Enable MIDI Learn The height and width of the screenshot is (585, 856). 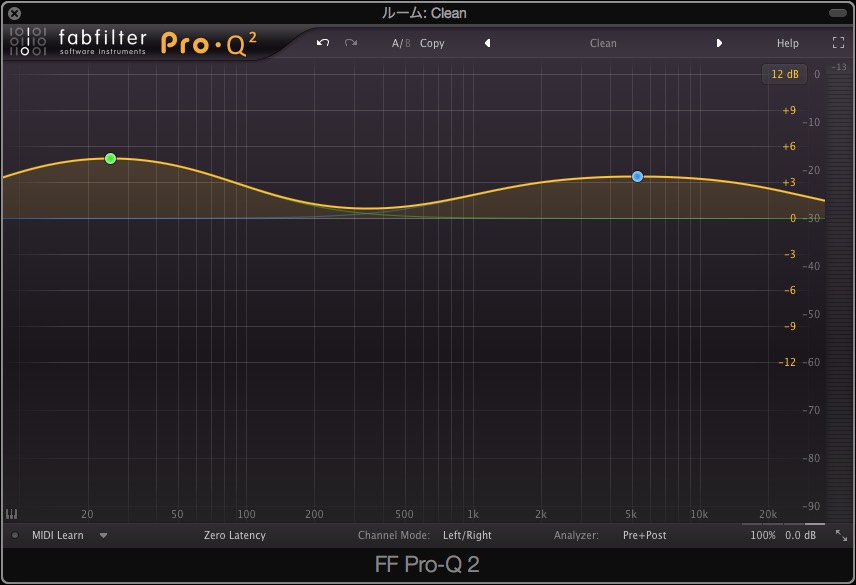pos(57,535)
